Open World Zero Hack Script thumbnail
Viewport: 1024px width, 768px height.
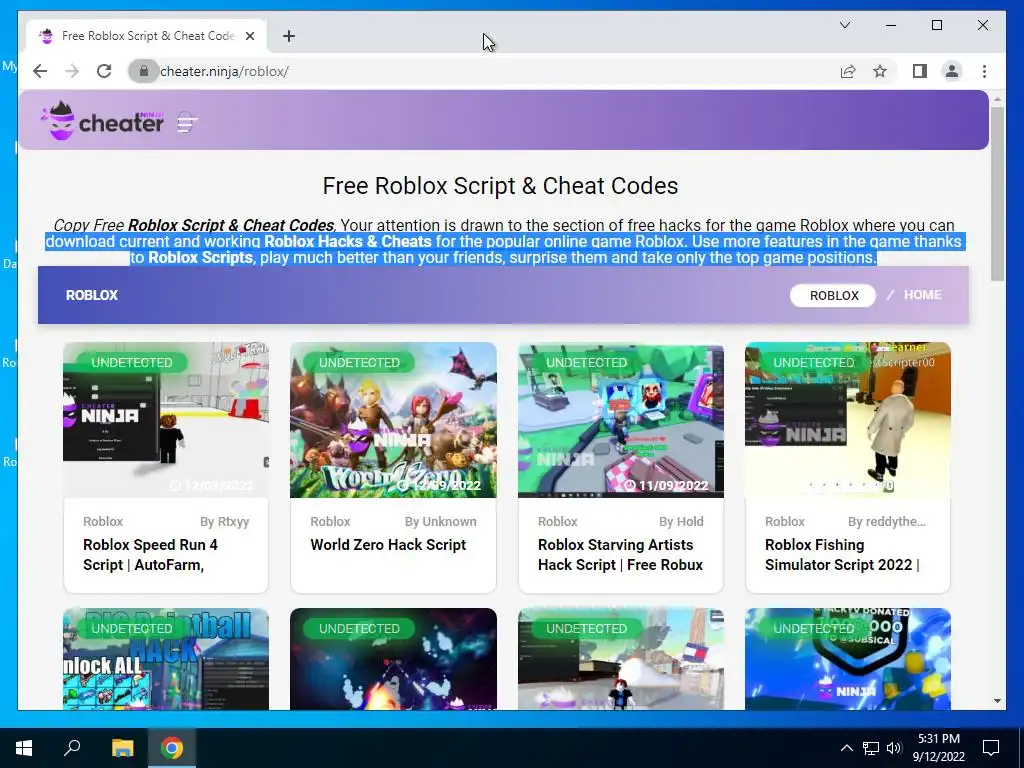[393, 420]
